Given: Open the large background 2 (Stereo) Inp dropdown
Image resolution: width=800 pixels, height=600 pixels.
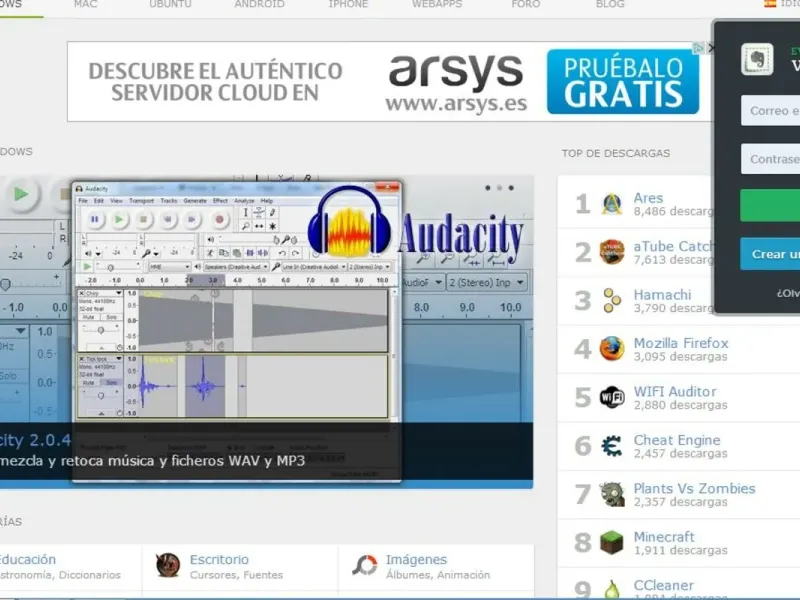Looking at the screenshot, I should click(486, 282).
